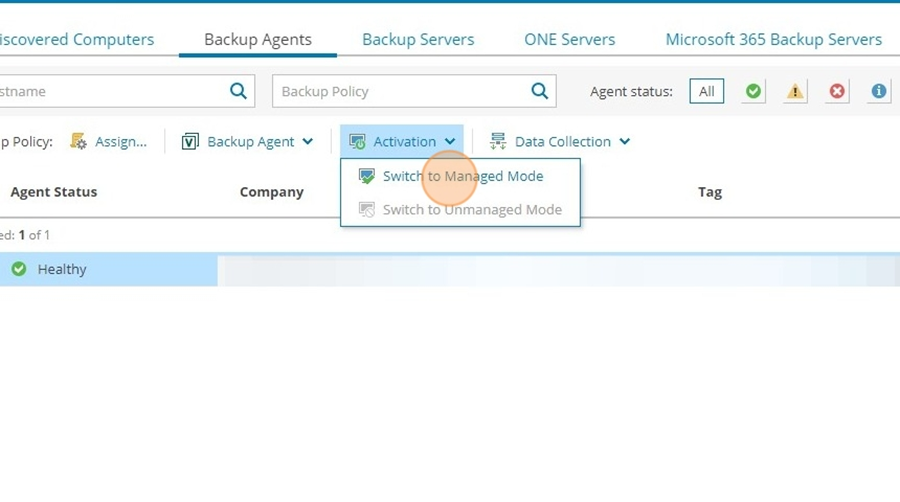Click the Backup Policy search magnifier icon

(540, 91)
